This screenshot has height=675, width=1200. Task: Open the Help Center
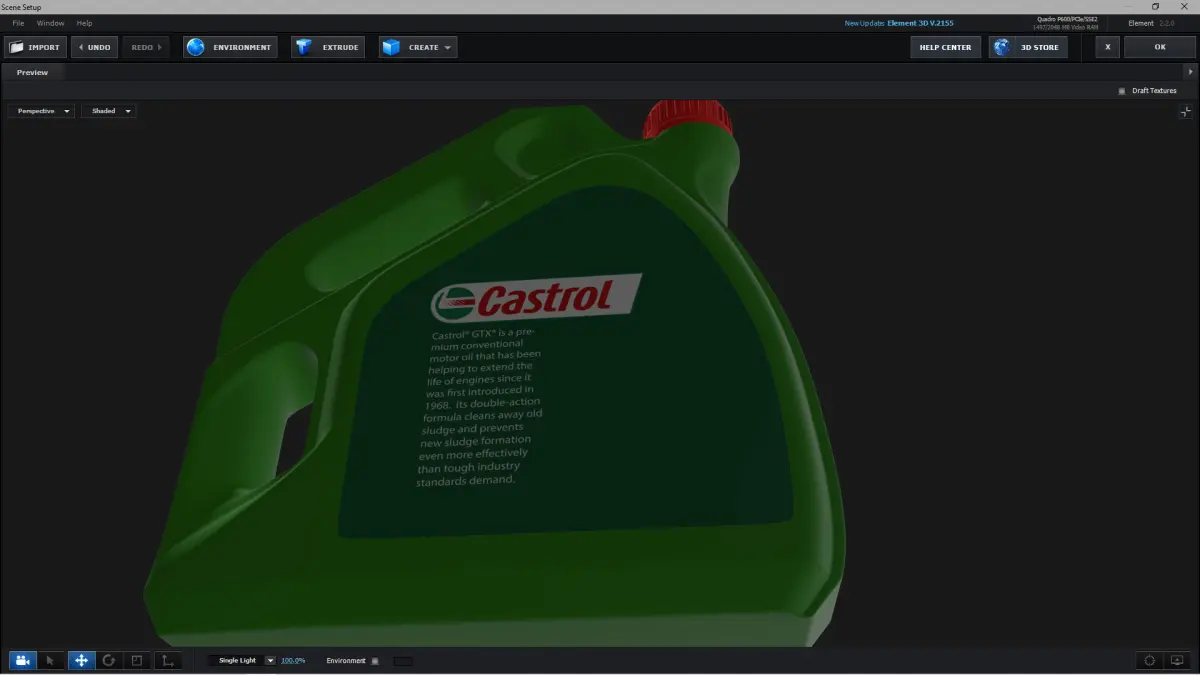945,47
